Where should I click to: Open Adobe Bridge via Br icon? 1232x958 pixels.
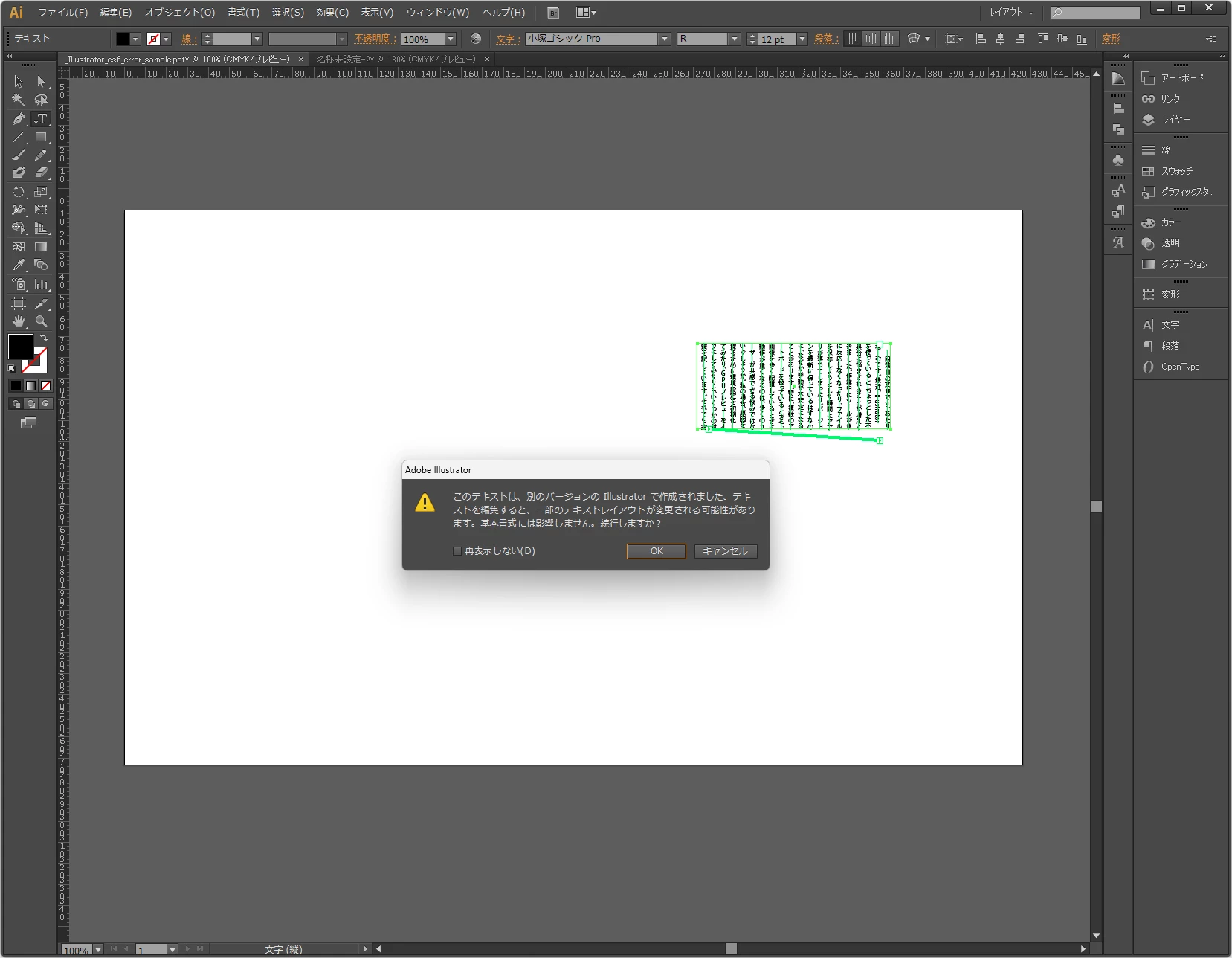point(553,13)
